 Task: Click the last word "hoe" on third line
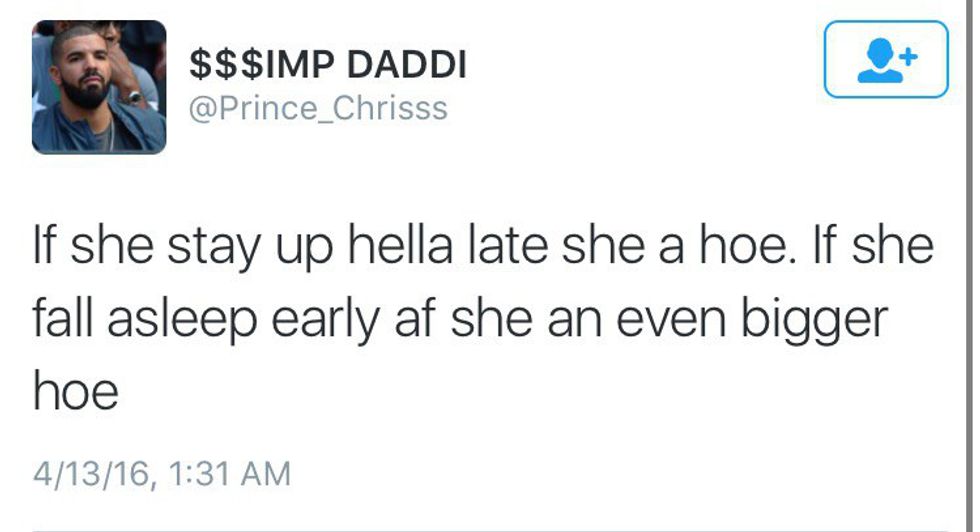coord(76,391)
